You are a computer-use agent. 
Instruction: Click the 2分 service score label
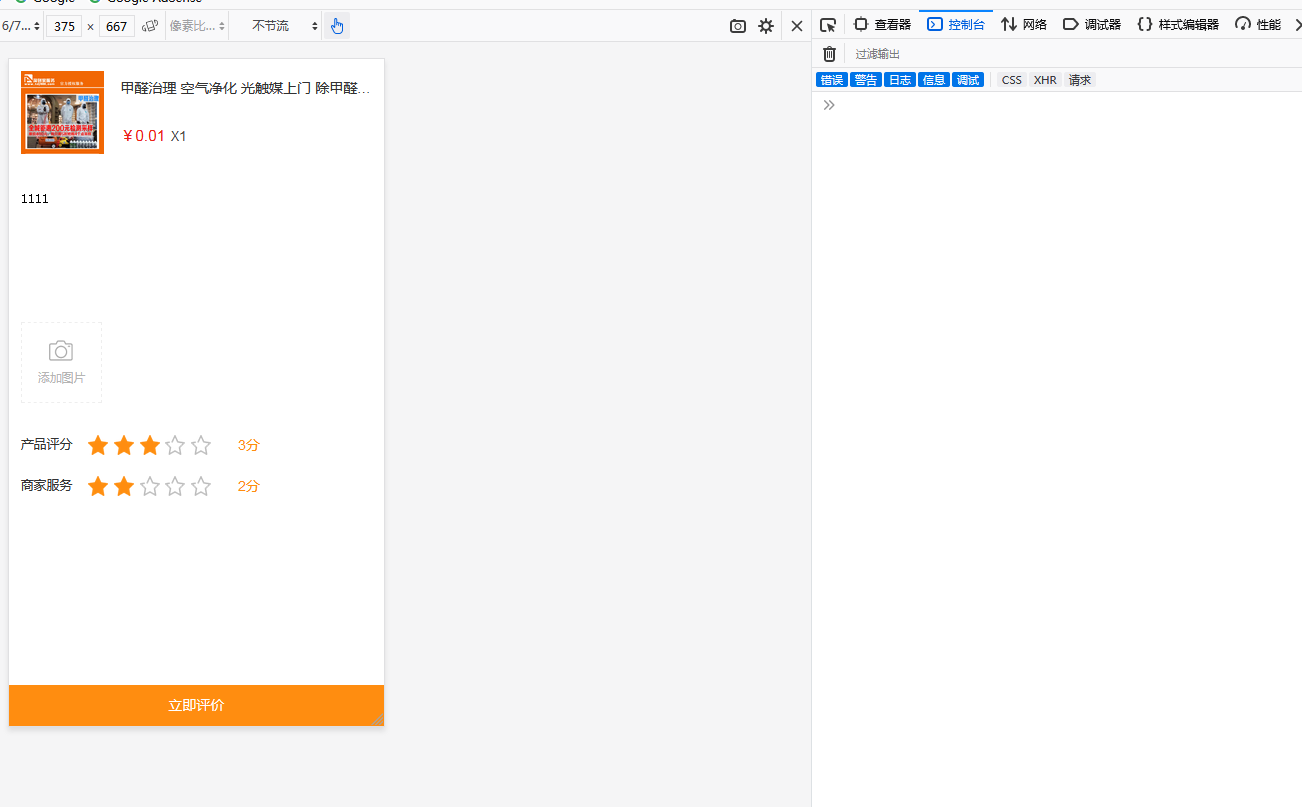pos(249,486)
